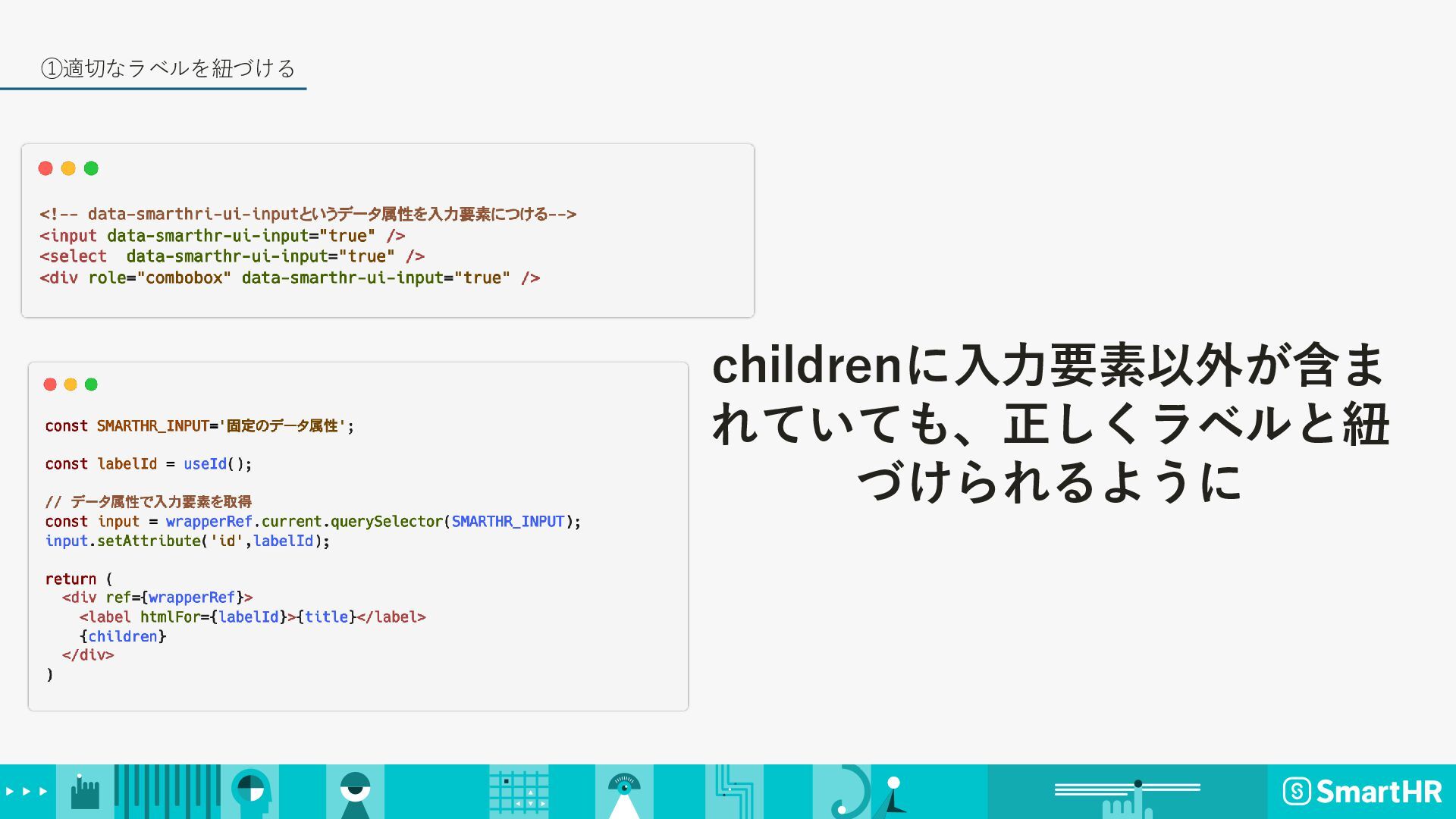Click the three play arrows in footer
Screen dimensions: 1456x819
coord(27,791)
